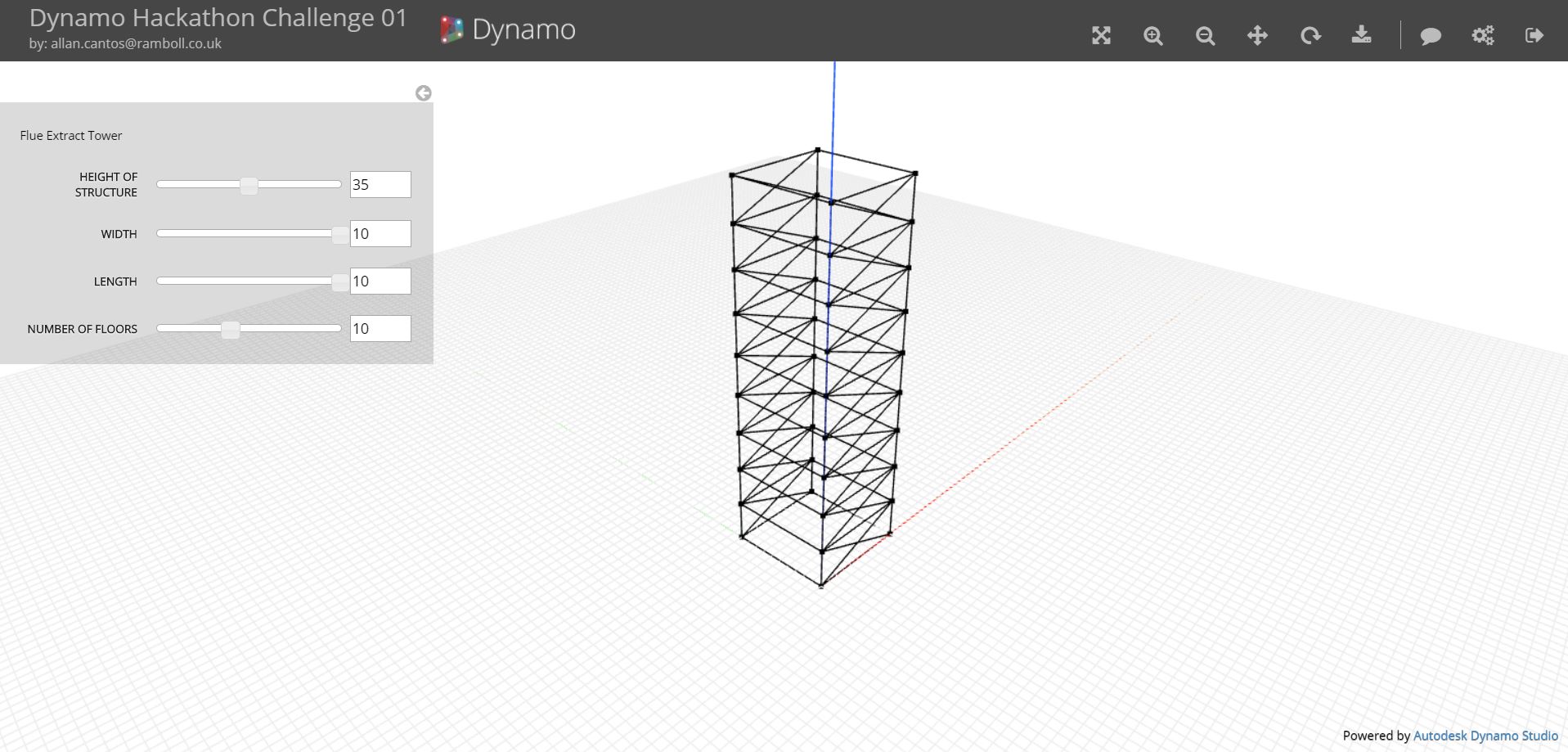Click the download icon
1568x752 pixels.
click(x=1361, y=34)
